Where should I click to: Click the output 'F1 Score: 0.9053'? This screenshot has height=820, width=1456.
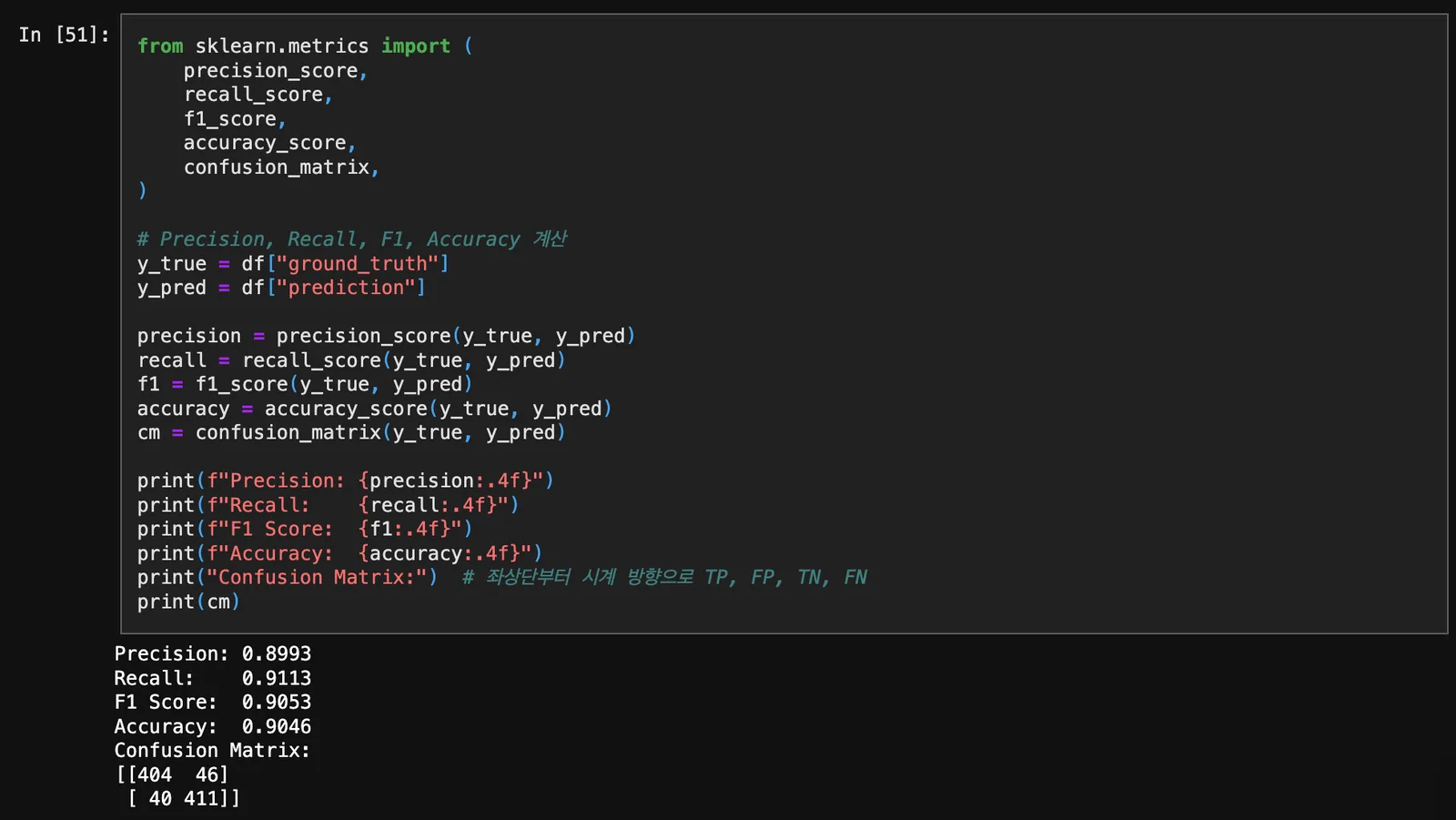coord(213,702)
